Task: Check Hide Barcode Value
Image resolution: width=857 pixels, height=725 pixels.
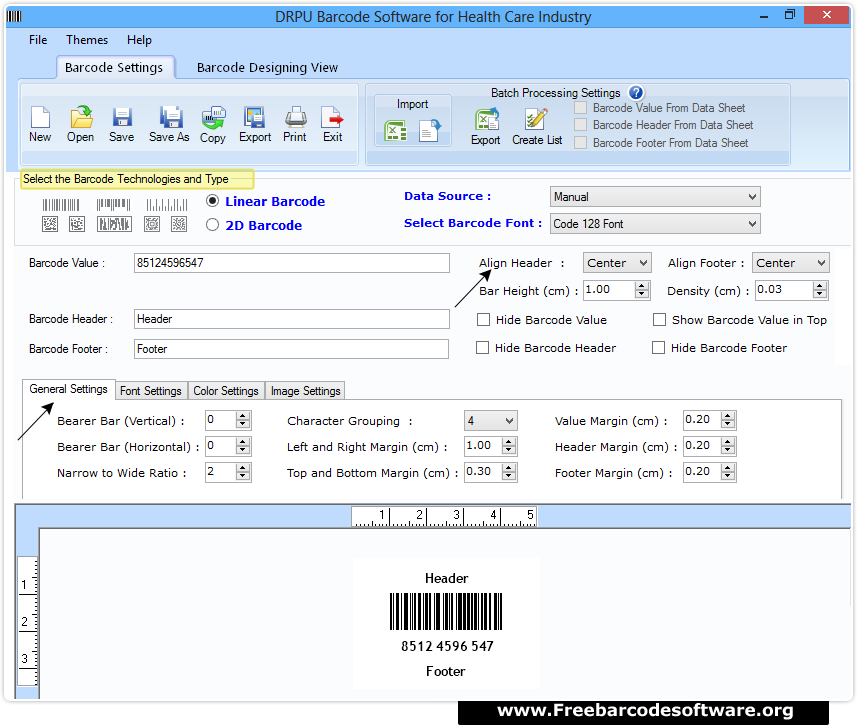Action: pos(483,319)
